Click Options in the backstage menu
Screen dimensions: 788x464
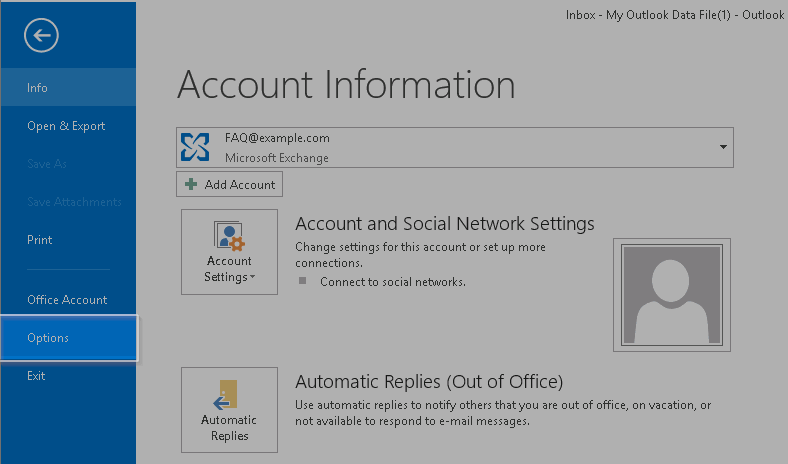(69, 338)
